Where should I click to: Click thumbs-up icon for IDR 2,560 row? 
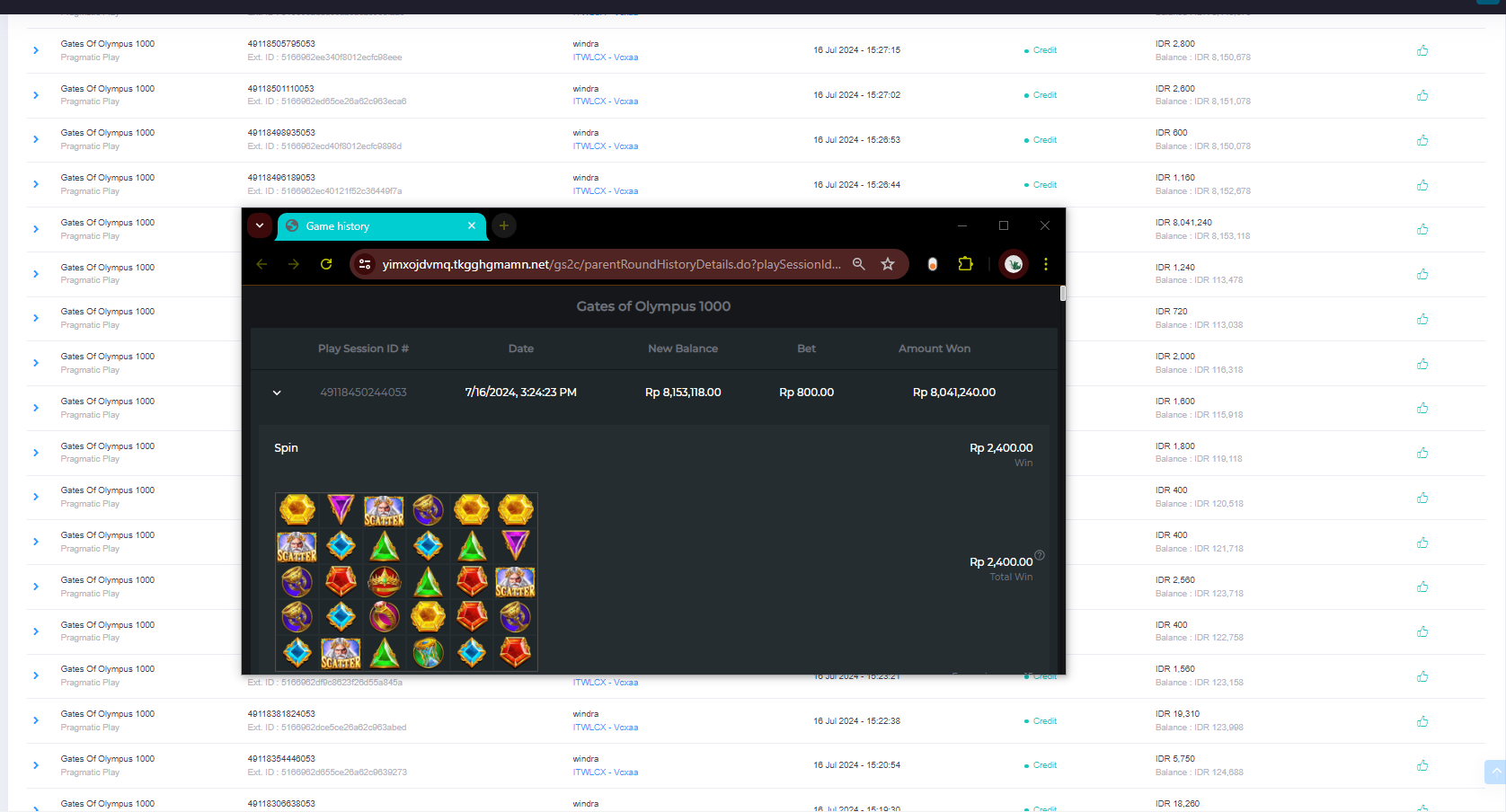click(1422, 587)
